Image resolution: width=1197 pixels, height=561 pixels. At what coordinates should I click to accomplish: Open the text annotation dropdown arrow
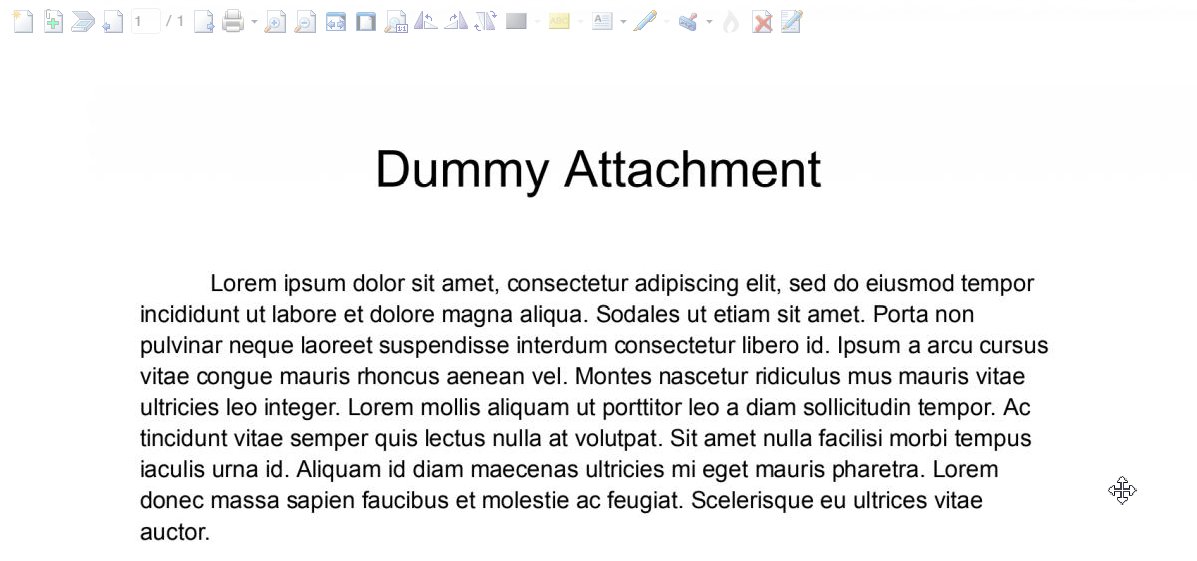(623, 22)
